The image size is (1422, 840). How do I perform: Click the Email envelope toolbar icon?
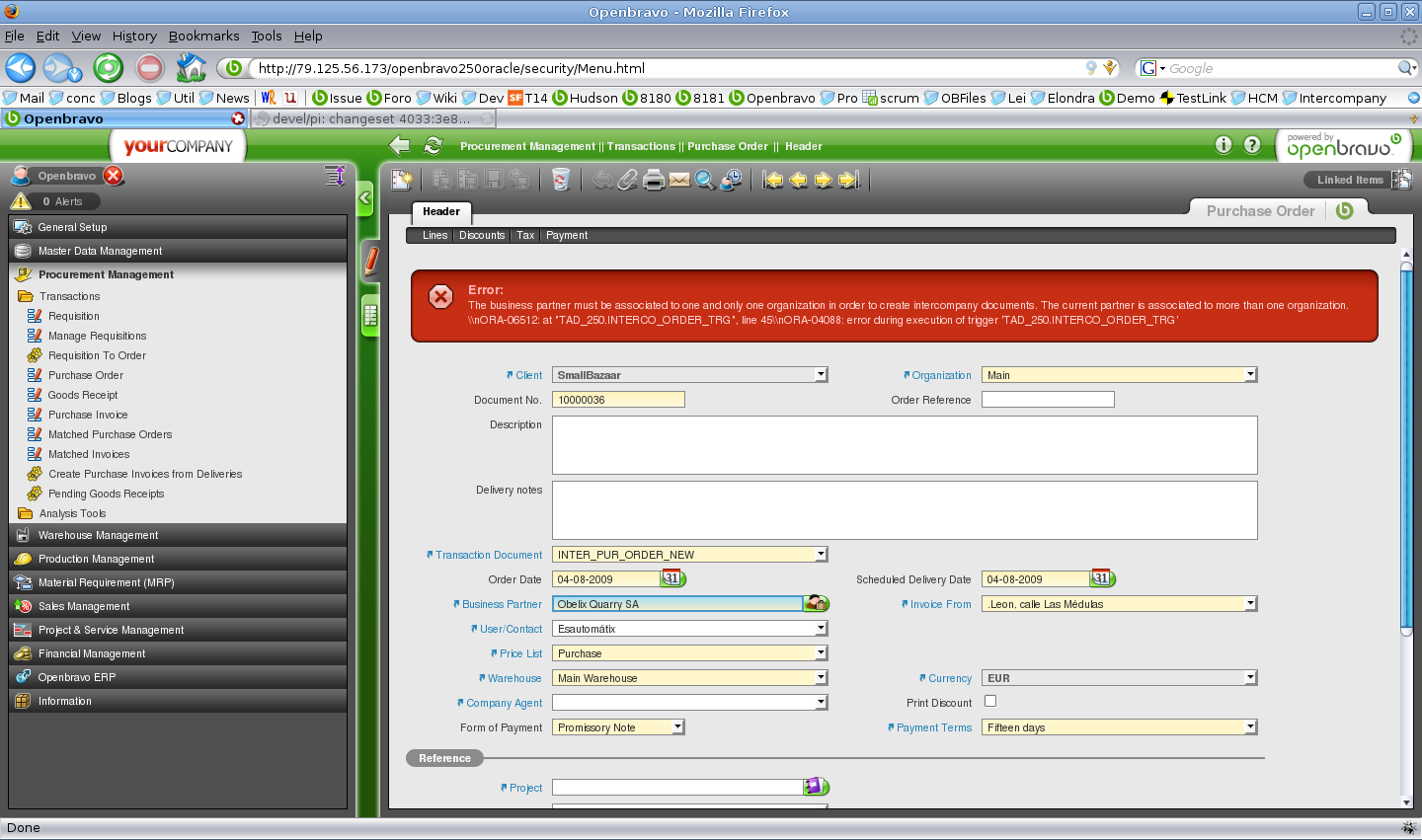click(x=679, y=180)
